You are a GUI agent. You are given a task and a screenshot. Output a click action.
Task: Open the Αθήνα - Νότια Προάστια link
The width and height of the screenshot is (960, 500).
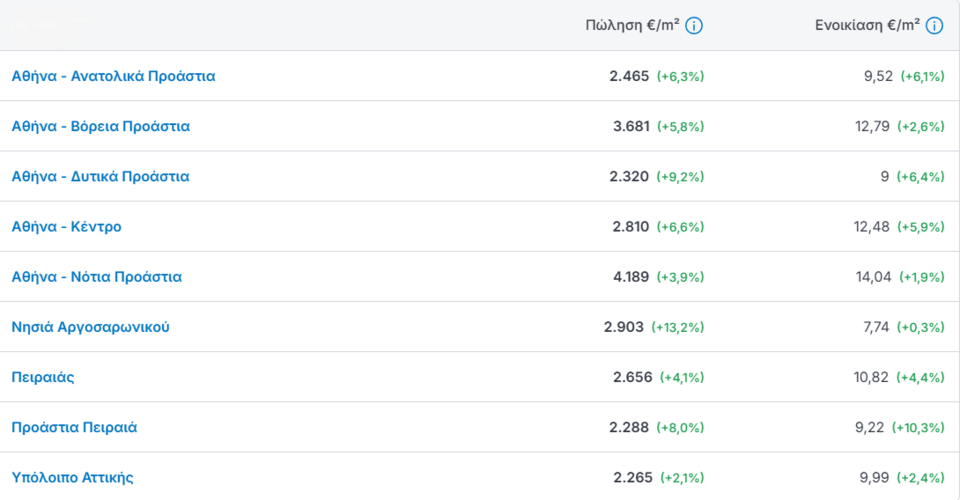click(97, 277)
